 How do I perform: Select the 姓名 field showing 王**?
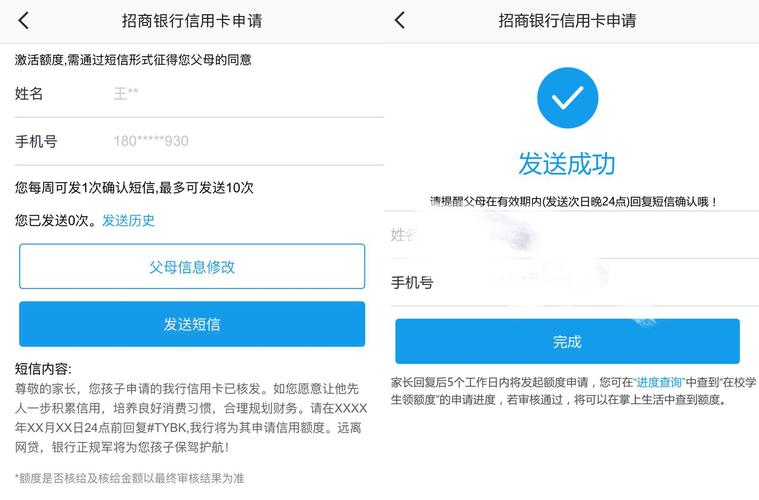click(199, 93)
